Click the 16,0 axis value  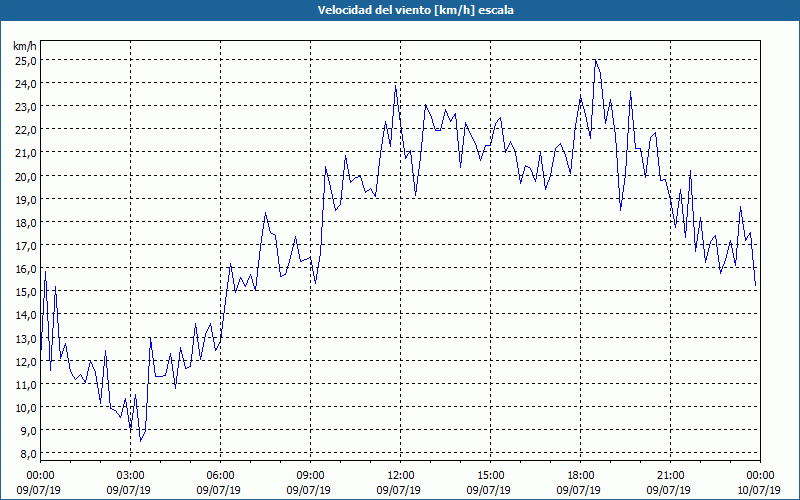(25, 268)
